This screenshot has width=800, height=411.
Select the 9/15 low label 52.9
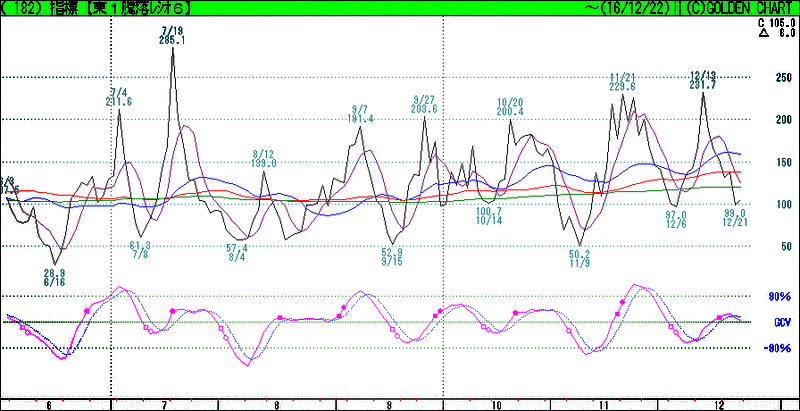(x=392, y=252)
